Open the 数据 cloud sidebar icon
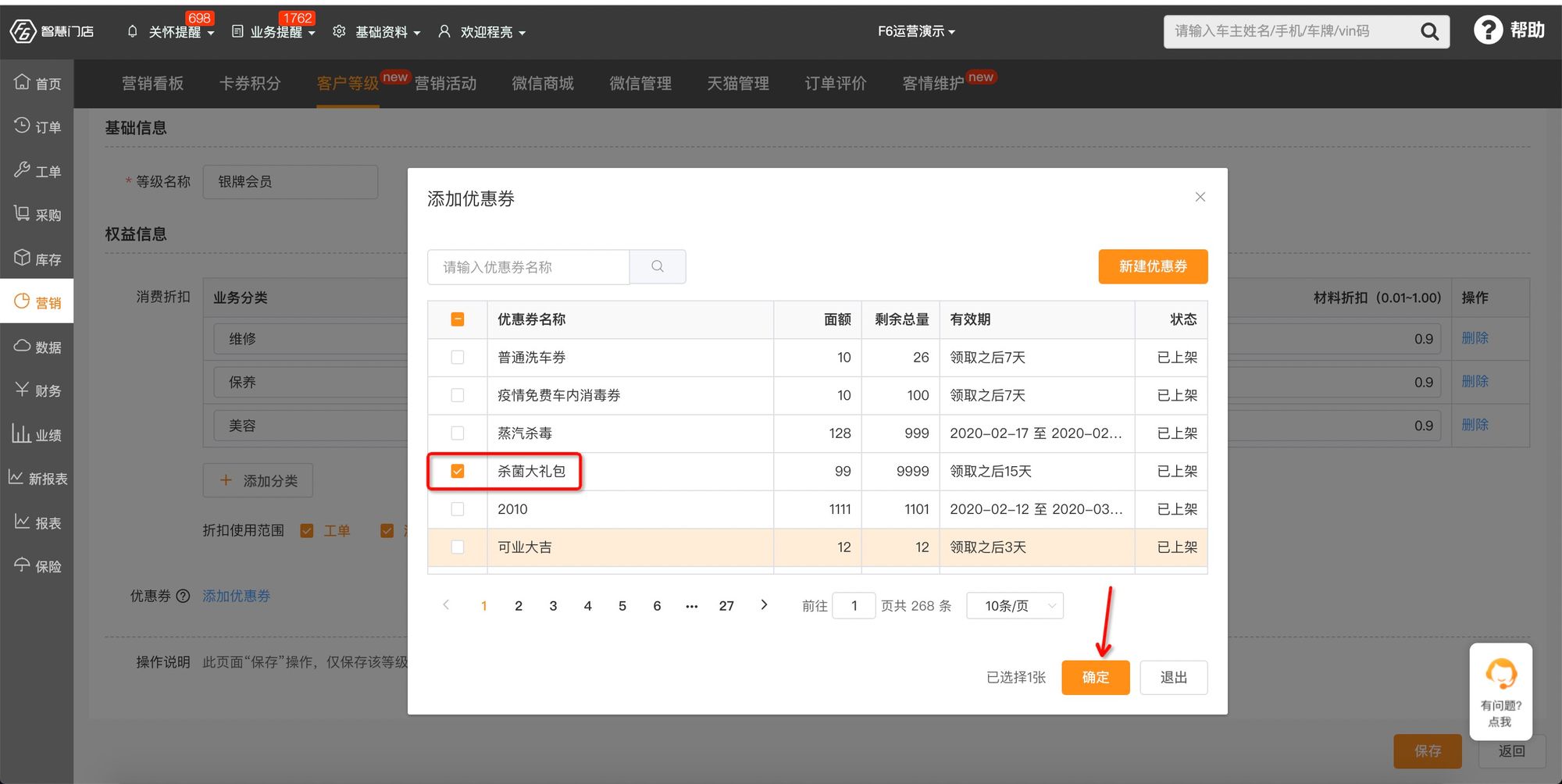This screenshot has height=784, width=1562. (x=22, y=346)
